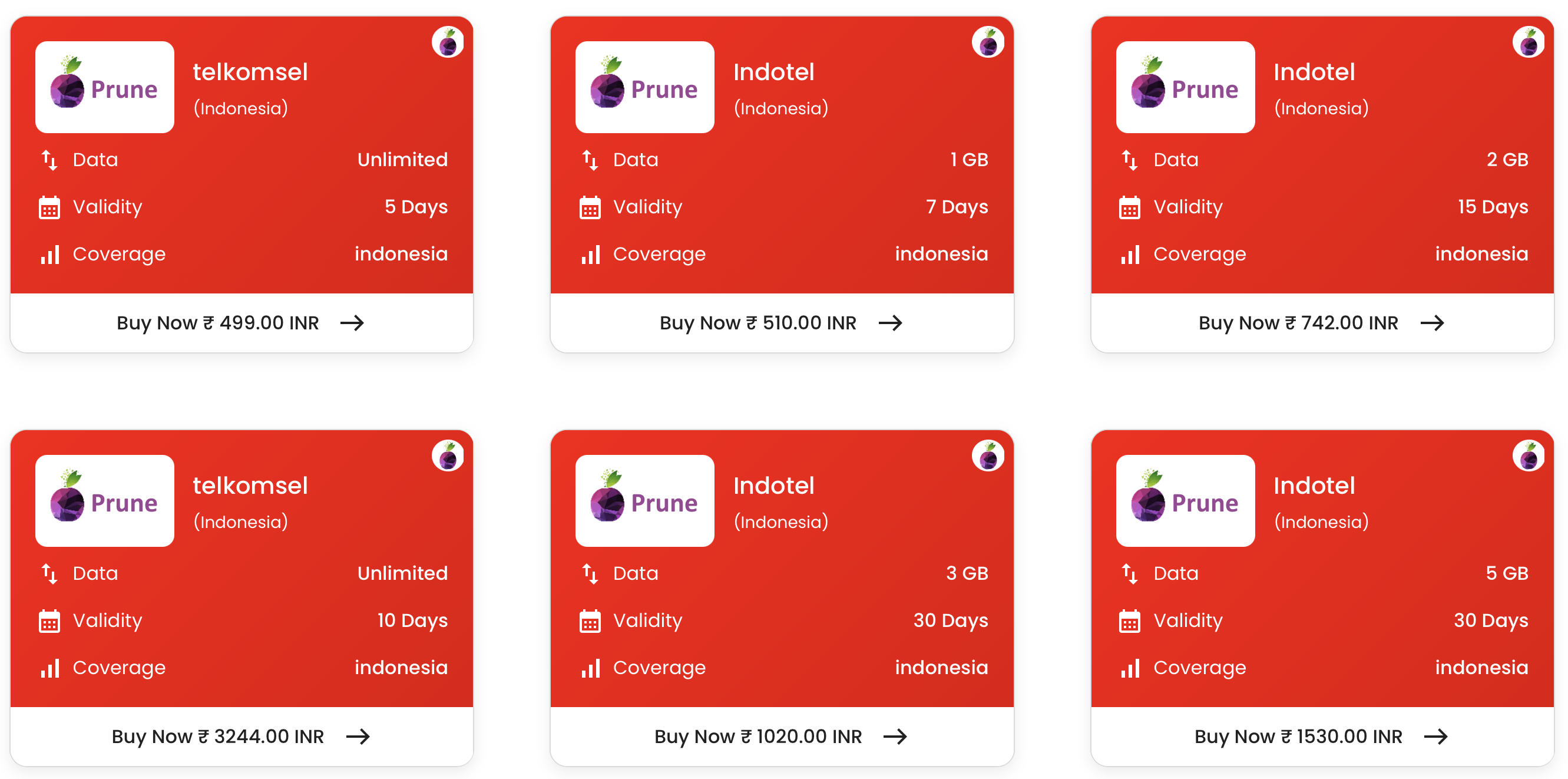Viewport: 1568px width, 779px height.
Task: Click round prune badge on 5 GB Indotel card
Action: 1527,456
